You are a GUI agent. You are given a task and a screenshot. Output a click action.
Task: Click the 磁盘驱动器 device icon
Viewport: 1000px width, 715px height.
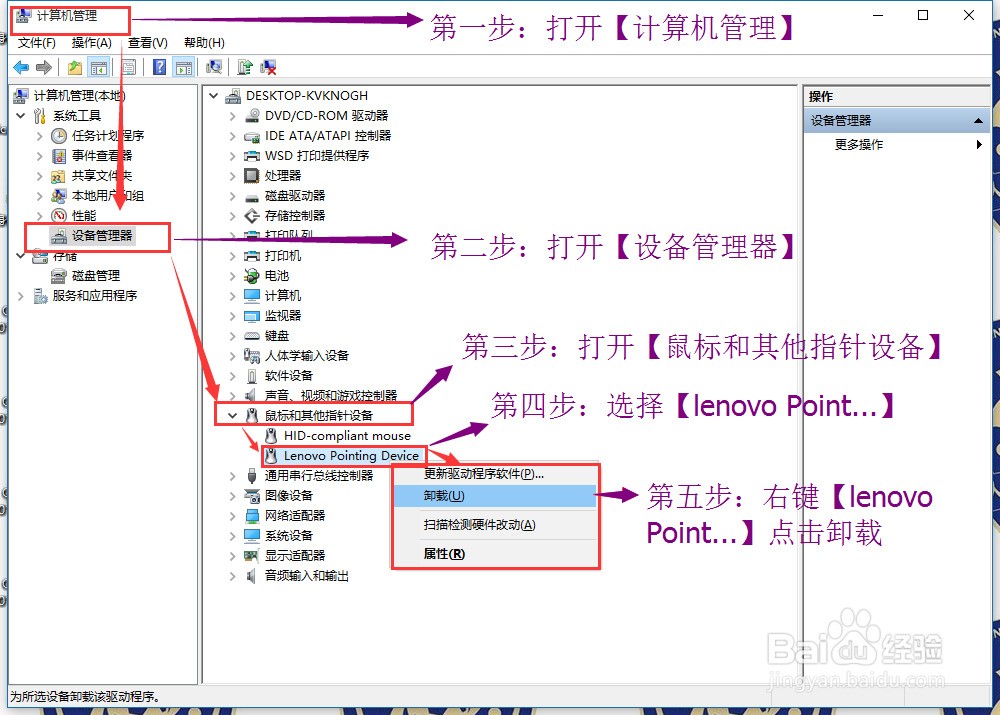[x=252, y=196]
